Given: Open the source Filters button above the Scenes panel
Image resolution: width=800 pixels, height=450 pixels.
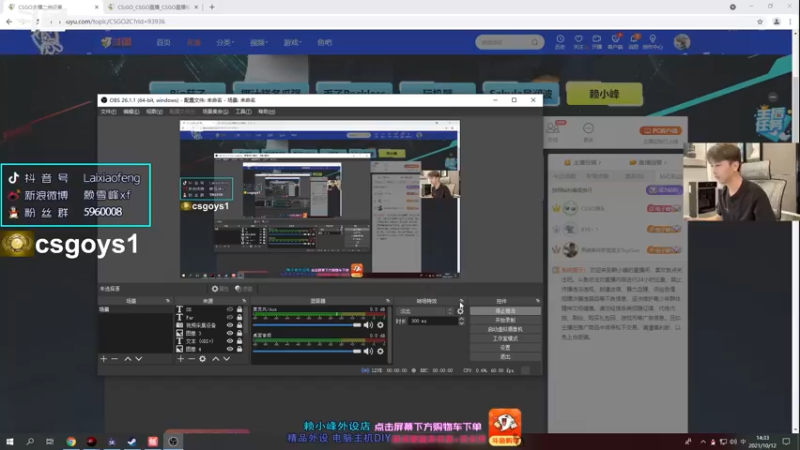Looking at the screenshot, I should pos(244,289).
